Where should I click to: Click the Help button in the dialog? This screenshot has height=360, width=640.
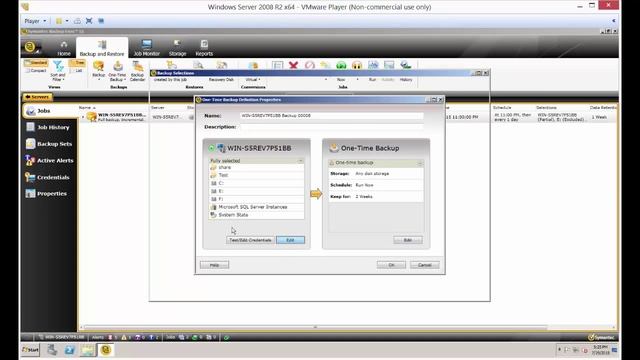[x=214, y=265]
